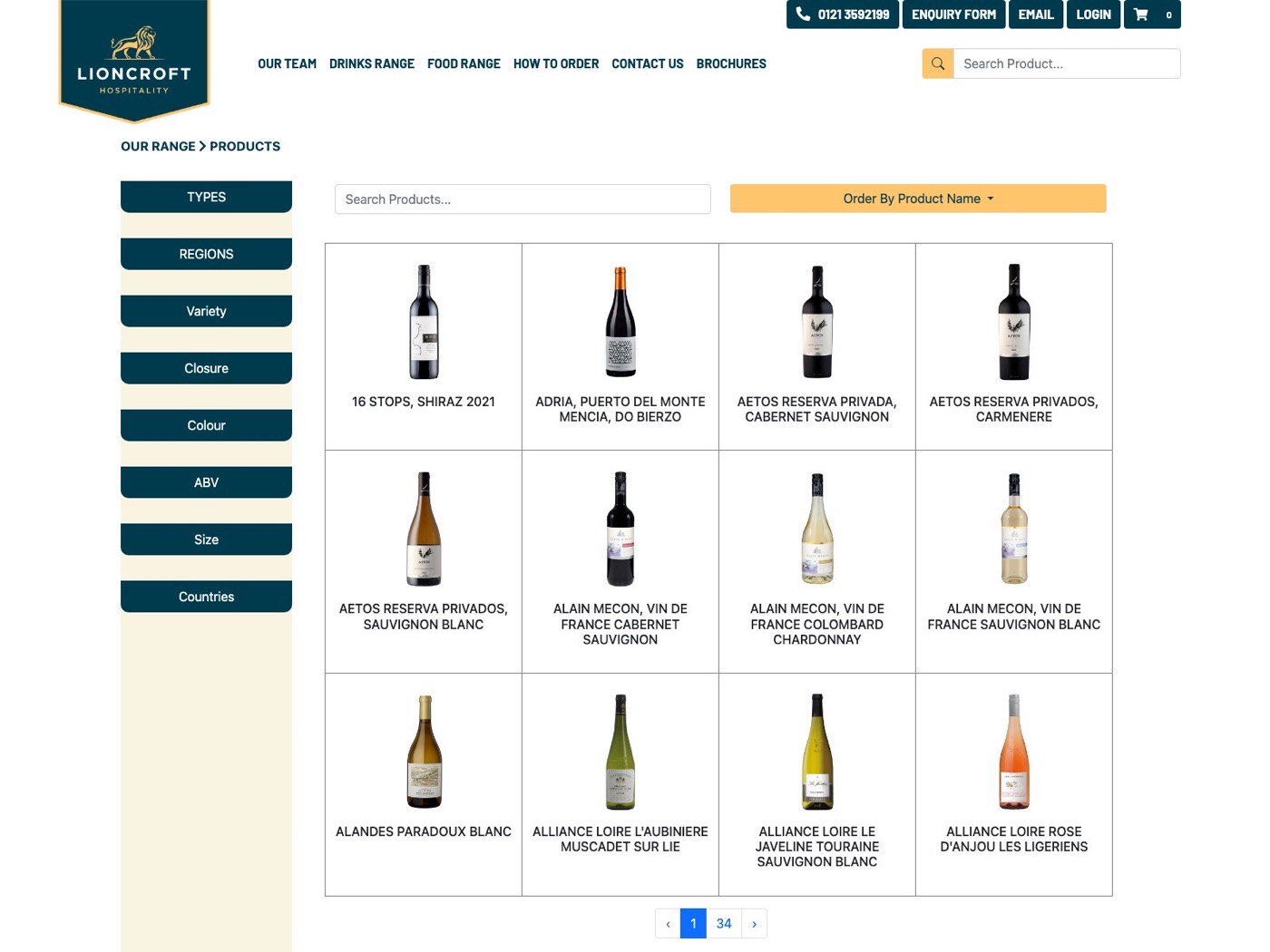Open the L'Aubiniere Muscadet Sur Lie bottle image

[x=620, y=752]
